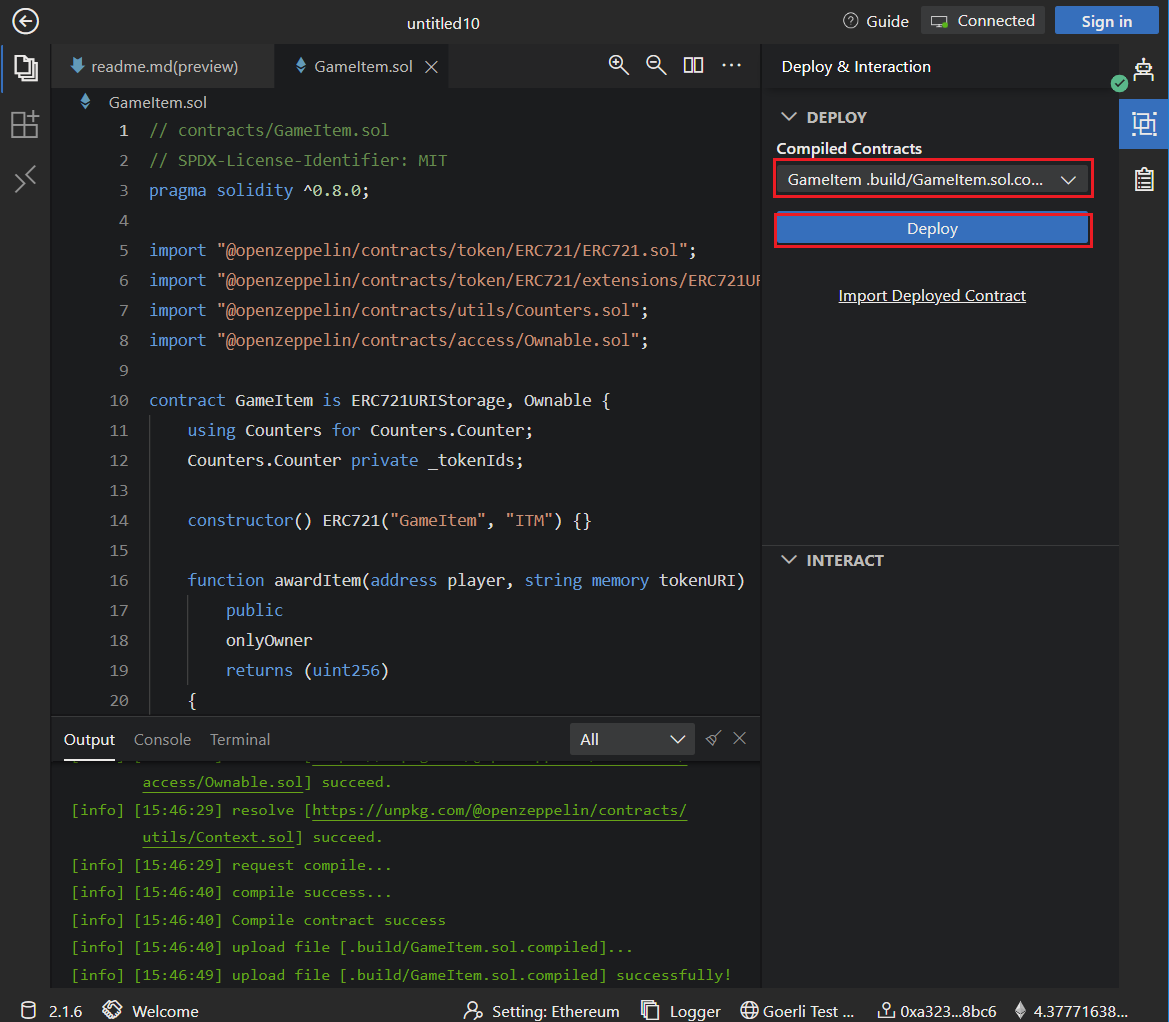Toggle the split editor icon
Screen dimensions: 1169x1022
pyautogui.click(x=693, y=65)
